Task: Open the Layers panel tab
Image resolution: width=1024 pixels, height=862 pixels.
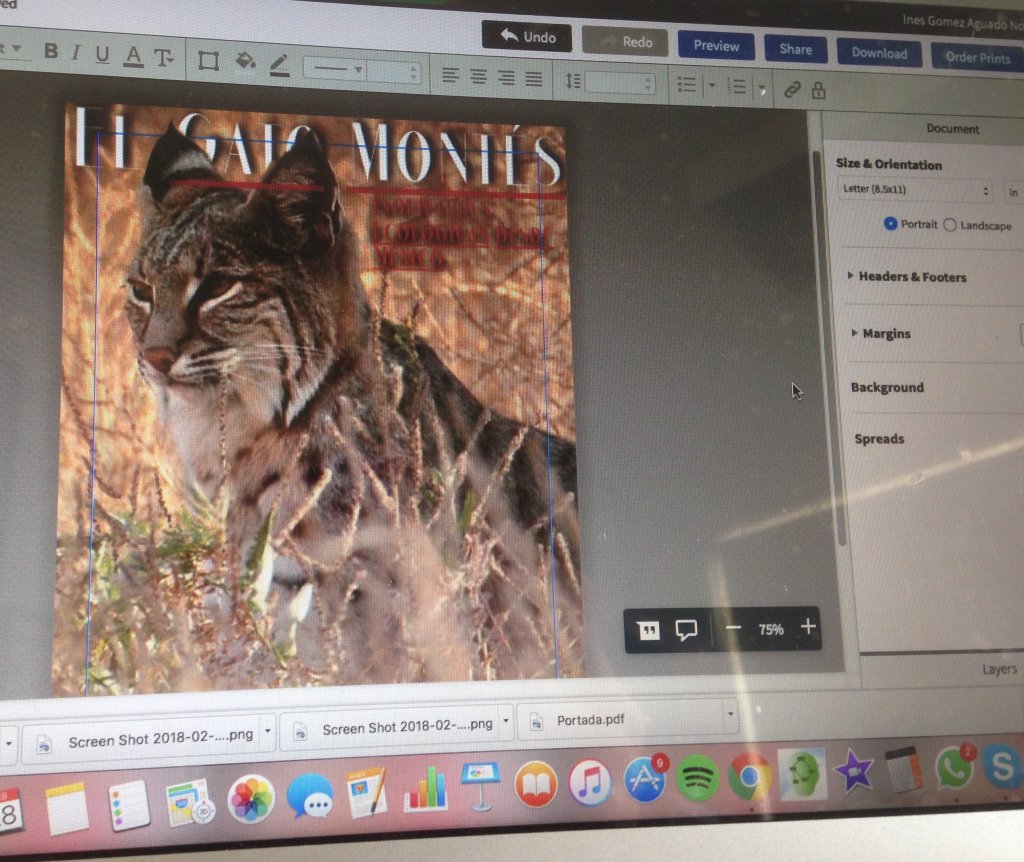Action: [x=998, y=669]
